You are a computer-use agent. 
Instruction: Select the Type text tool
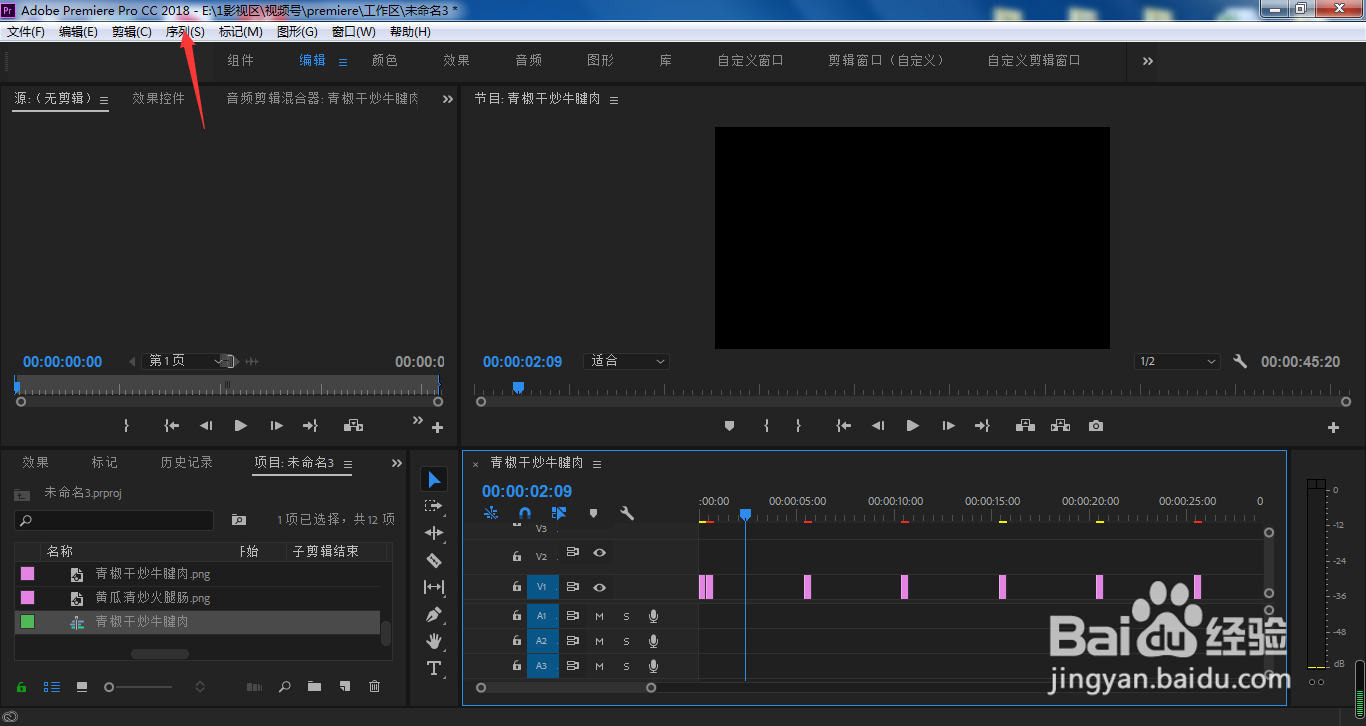pyautogui.click(x=434, y=668)
